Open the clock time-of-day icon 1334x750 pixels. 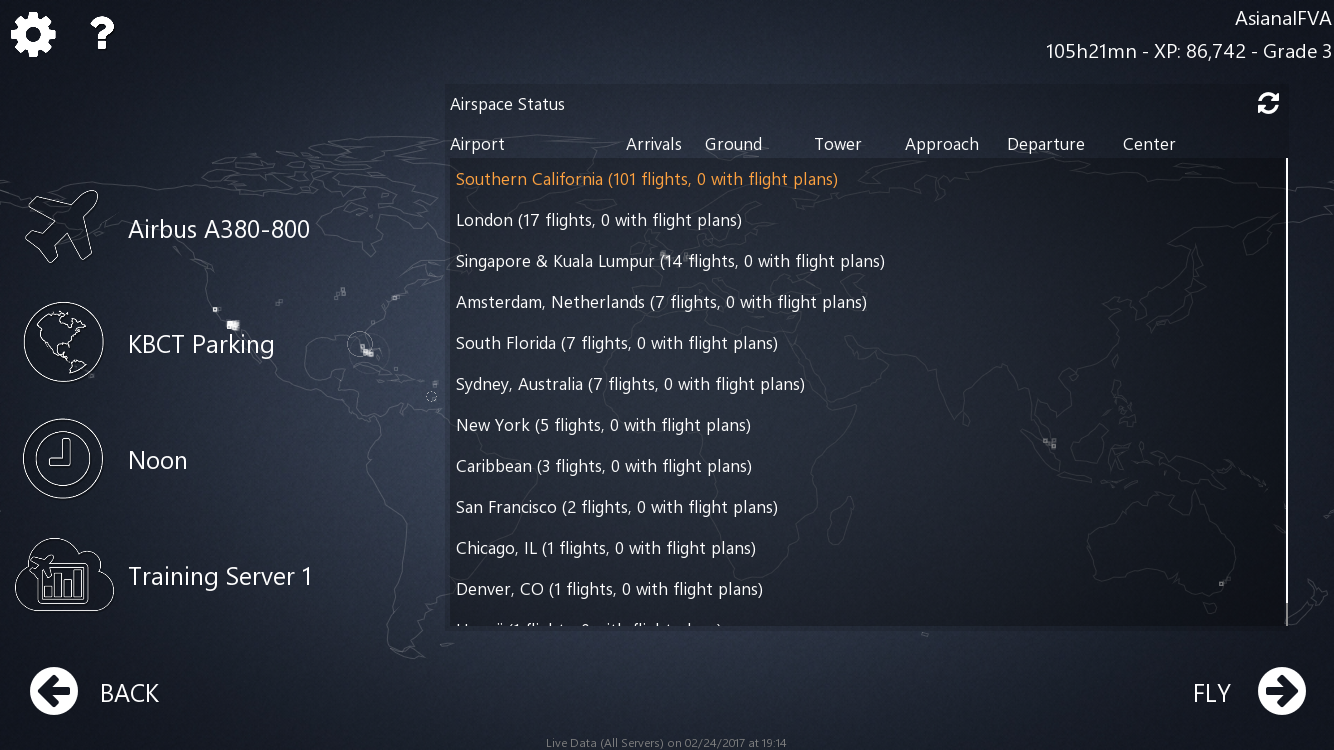[x=63, y=459]
